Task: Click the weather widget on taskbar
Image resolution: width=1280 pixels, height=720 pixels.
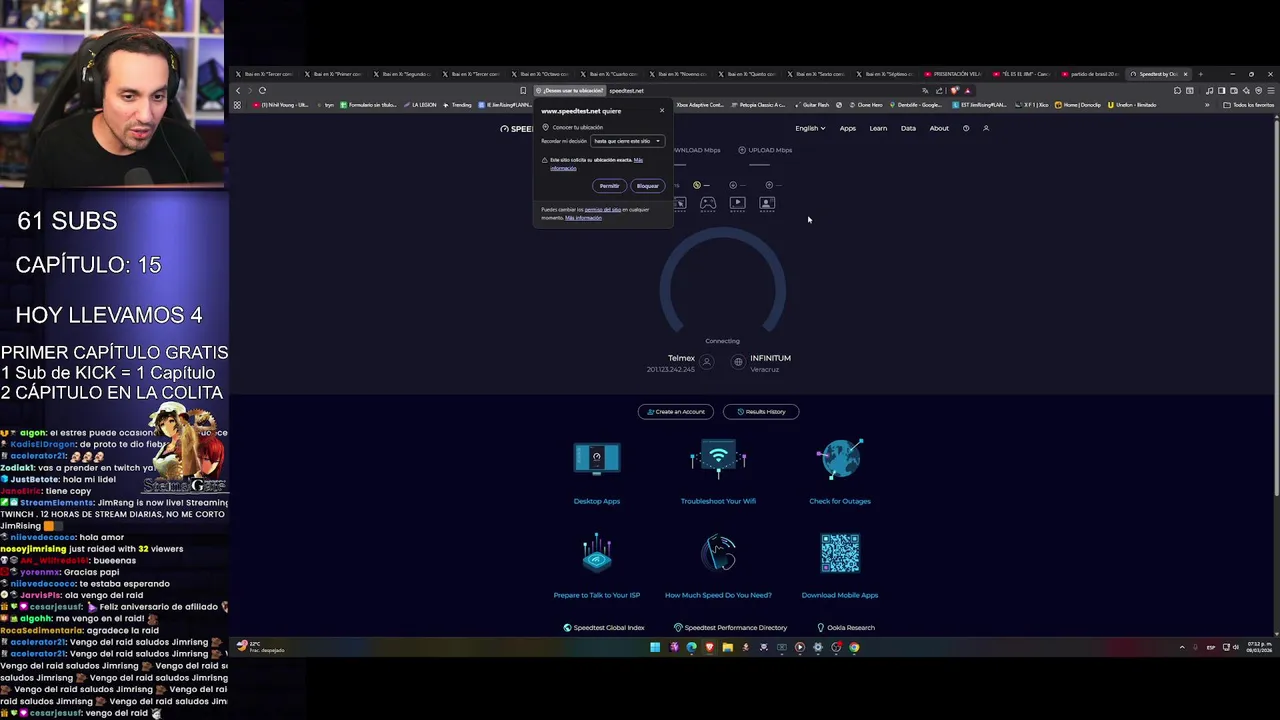Action: tap(262, 647)
